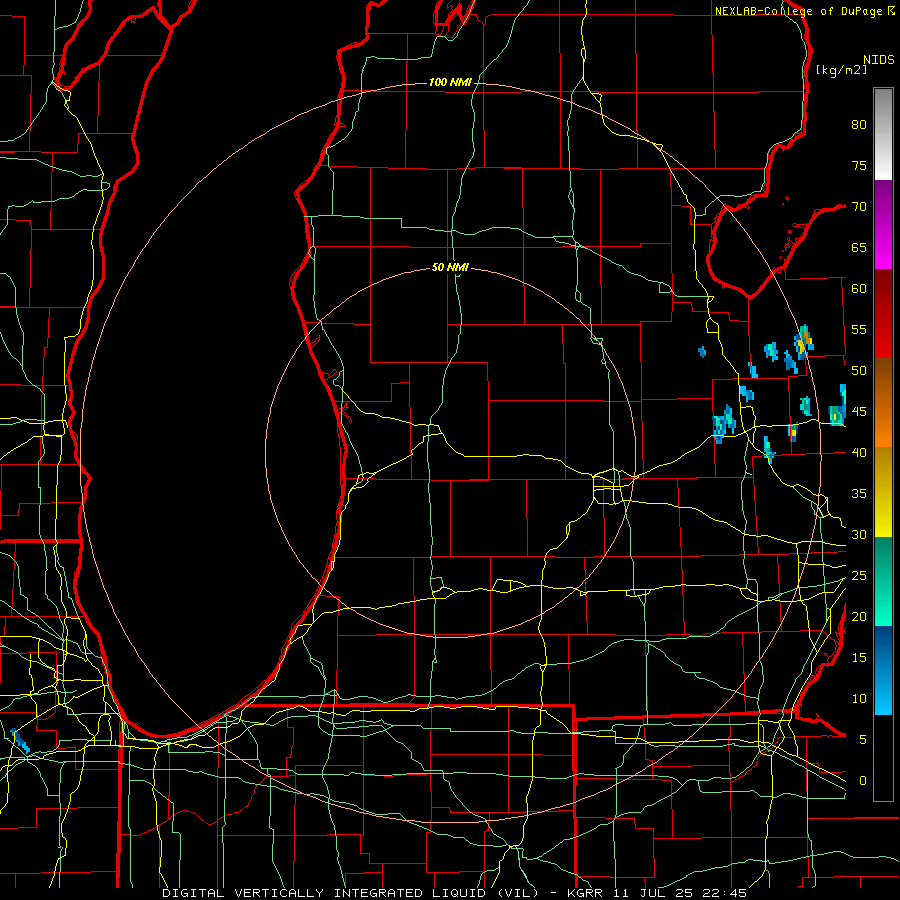The image size is (900, 900).
Task: Click the 65 value on the color scale
Action: [859, 247]
